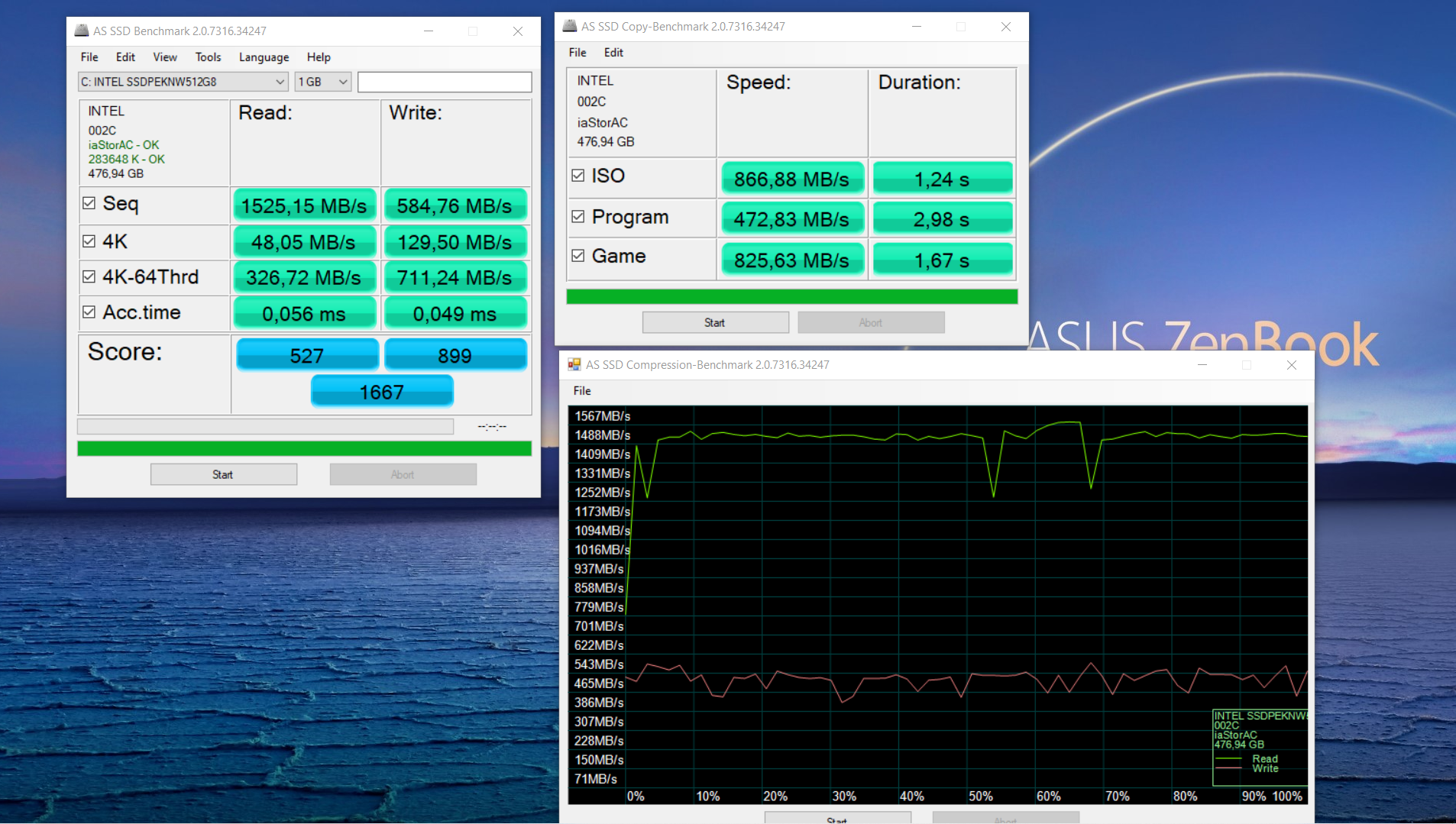Click the green progress bar in Copy-Benchmark
1456x824 pixels.
(791, 296)
